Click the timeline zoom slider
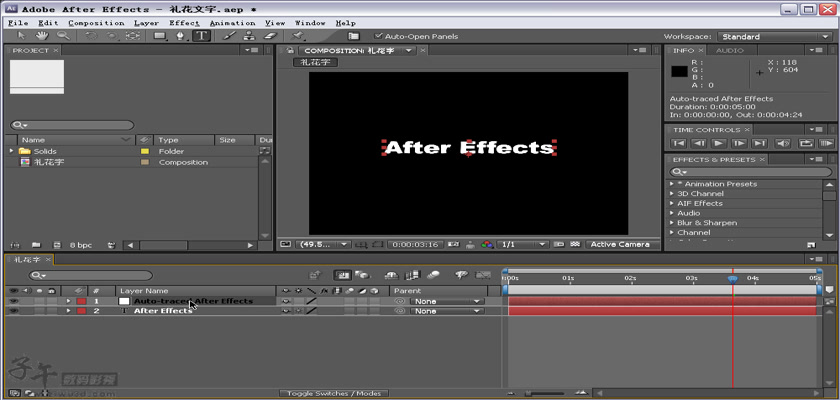 544,394
